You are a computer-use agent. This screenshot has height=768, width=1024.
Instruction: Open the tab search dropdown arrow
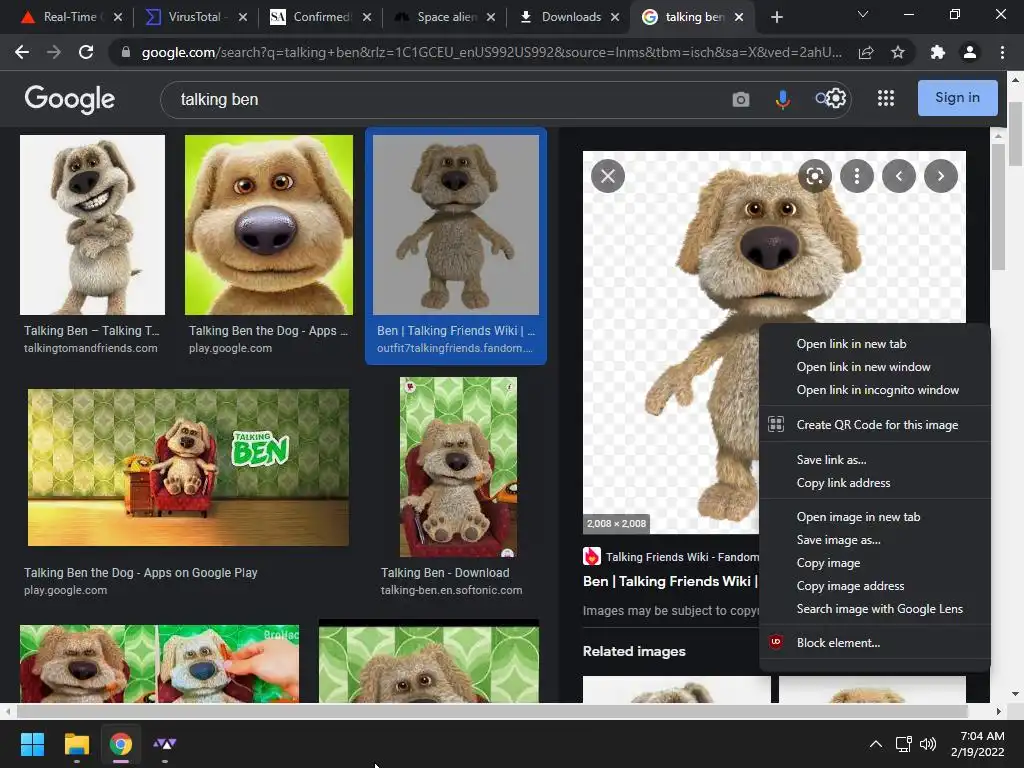click(863, 14)
